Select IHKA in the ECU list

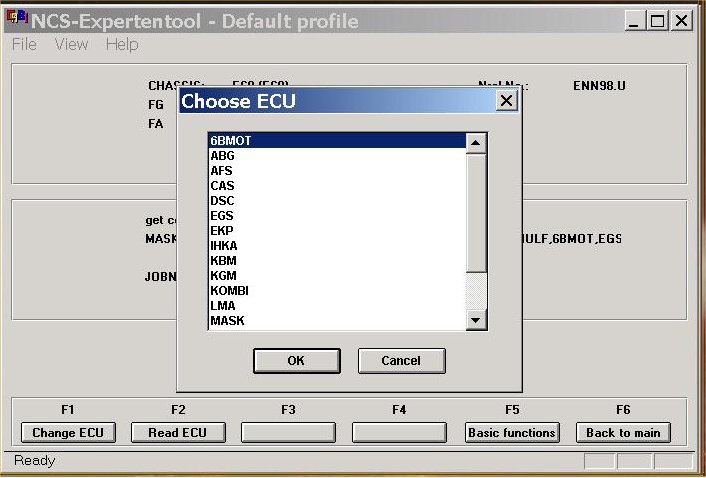click(337, 246)
